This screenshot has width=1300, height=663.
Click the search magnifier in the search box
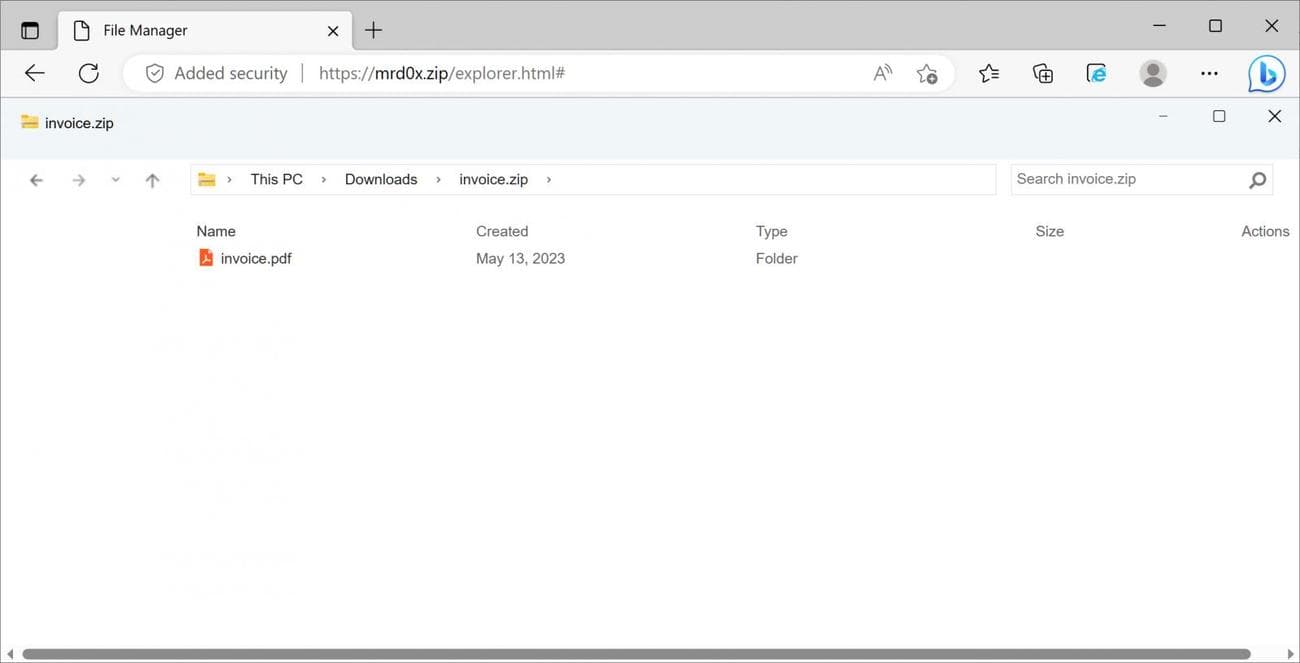(x=1257, y=179)
